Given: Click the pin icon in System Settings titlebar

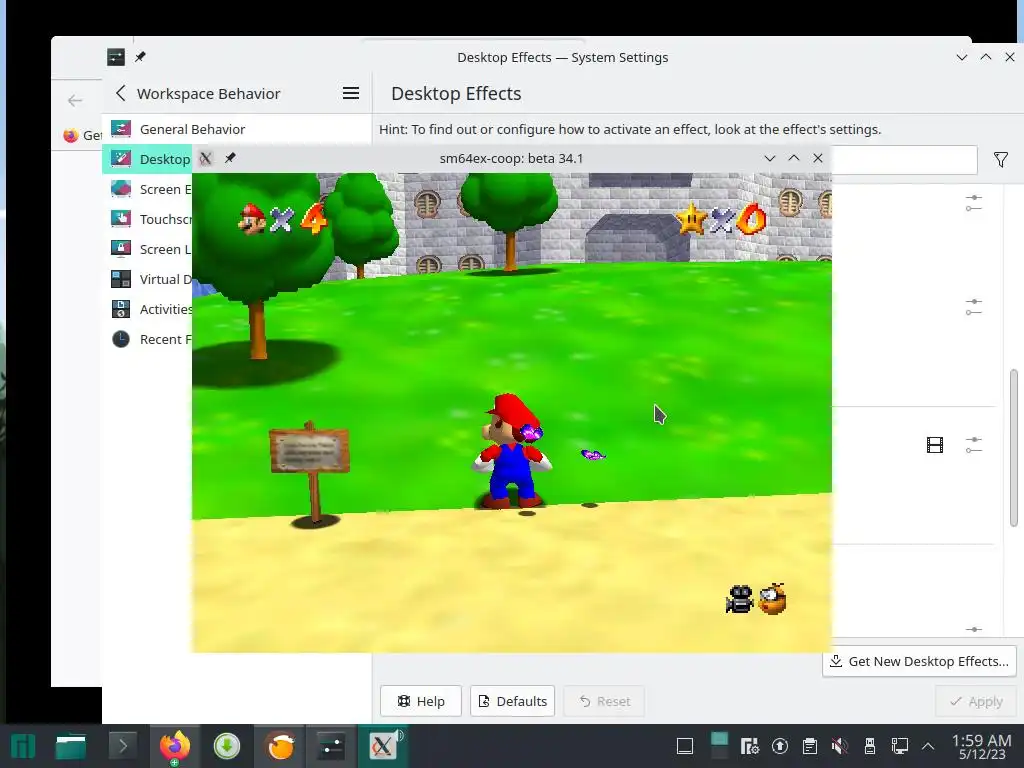Looking at the screenshot, I should point(140,57).
